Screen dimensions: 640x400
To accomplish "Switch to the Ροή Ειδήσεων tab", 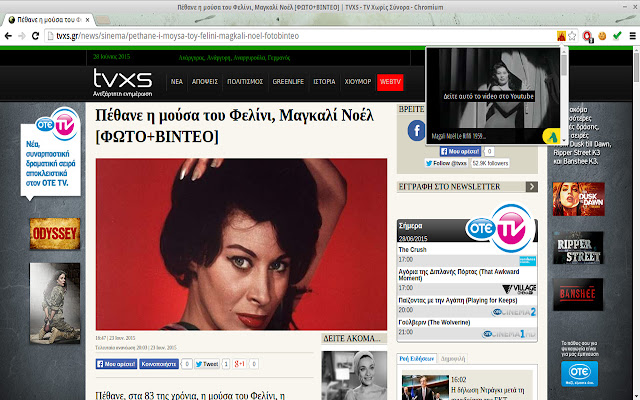I will 416,357.
